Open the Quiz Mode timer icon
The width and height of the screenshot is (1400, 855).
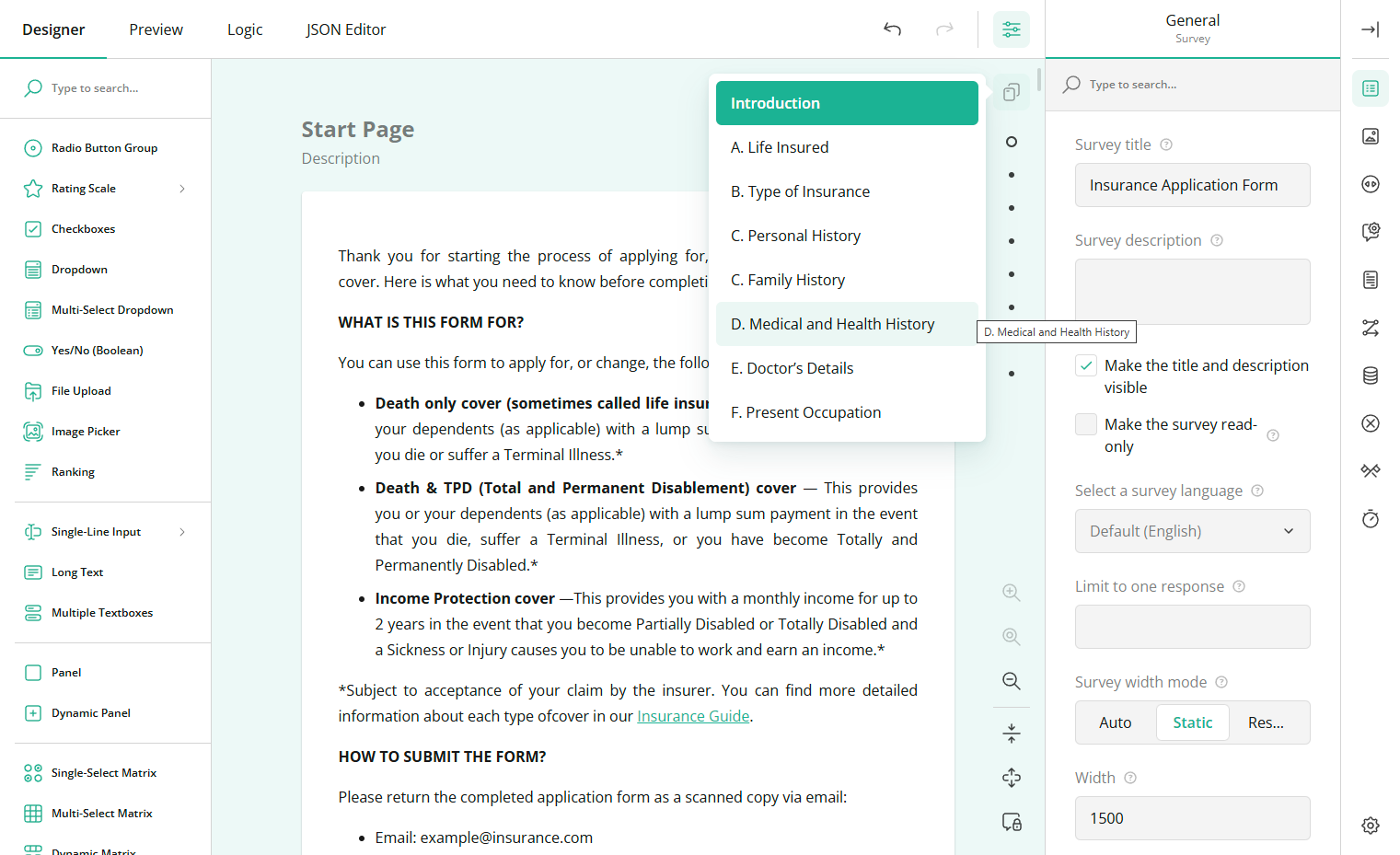(1371, 519)
